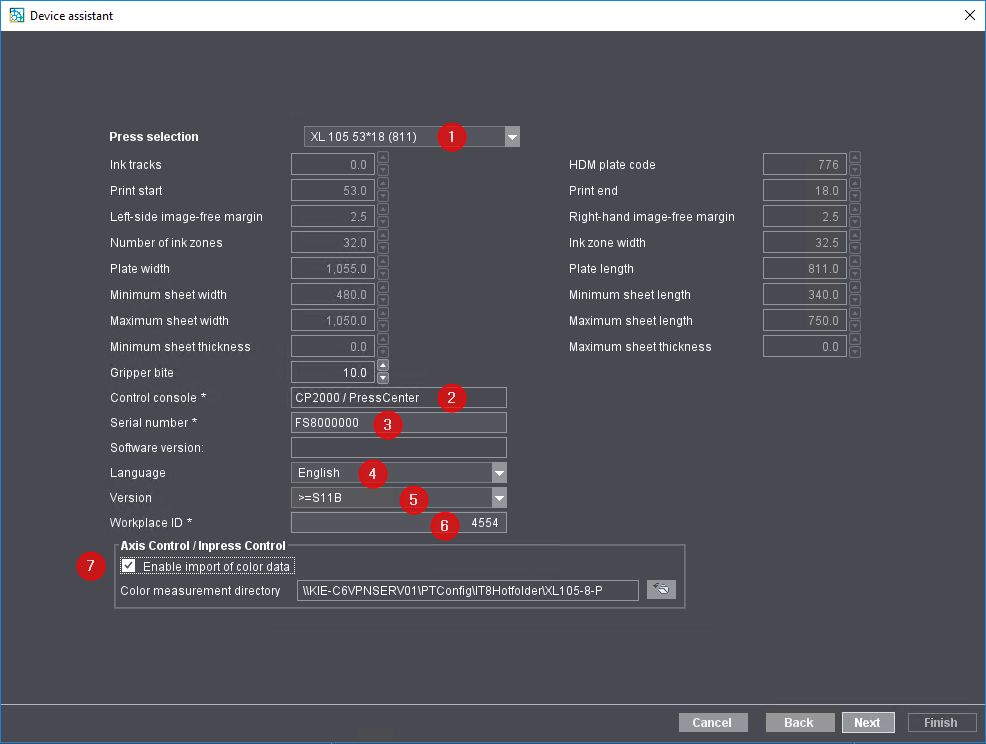Click the open folder browse icon
This screenshot has width=986, height=744.
[661, 590]
